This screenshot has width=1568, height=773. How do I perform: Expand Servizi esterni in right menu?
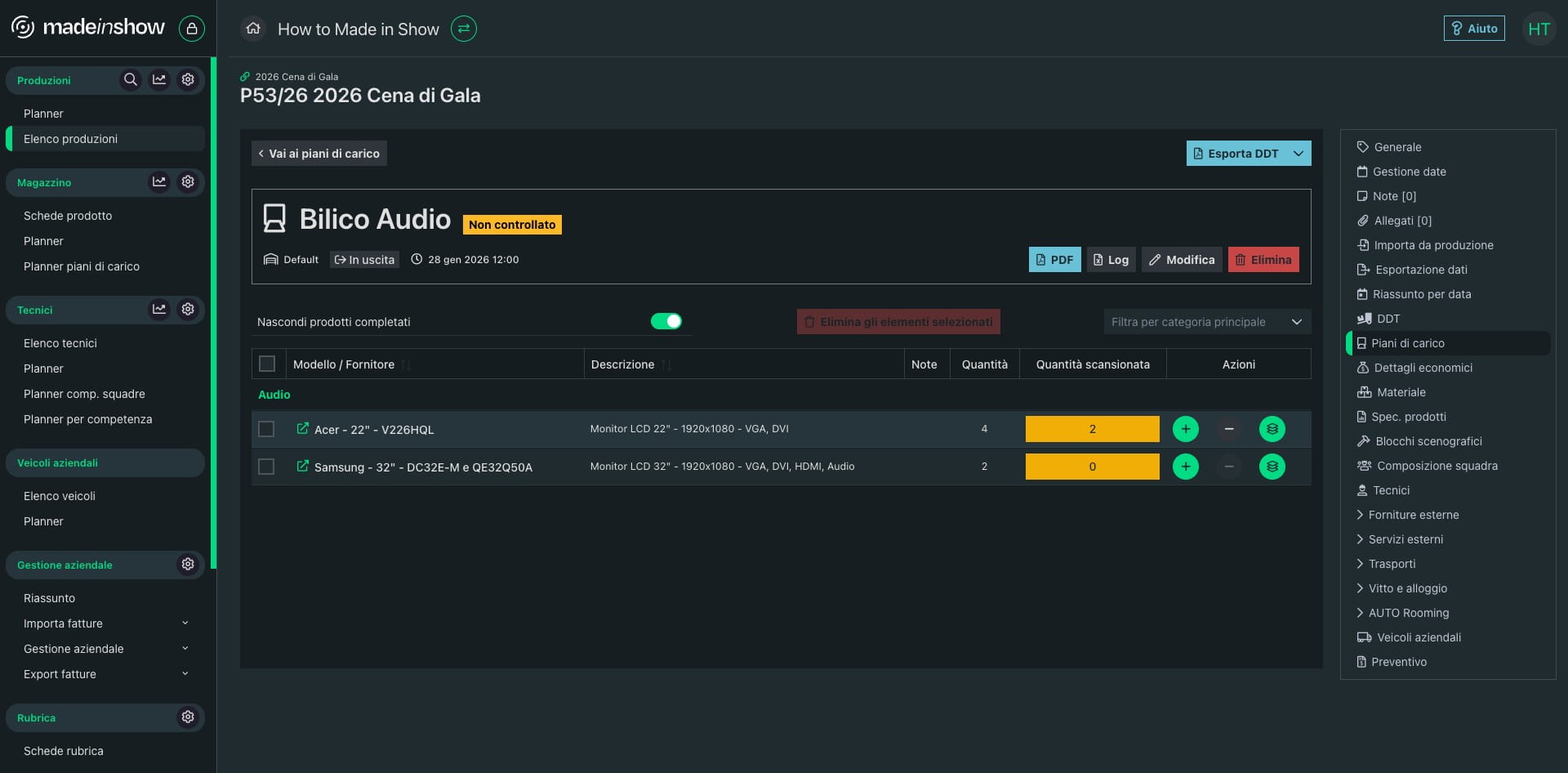[x=1399, y=539]
